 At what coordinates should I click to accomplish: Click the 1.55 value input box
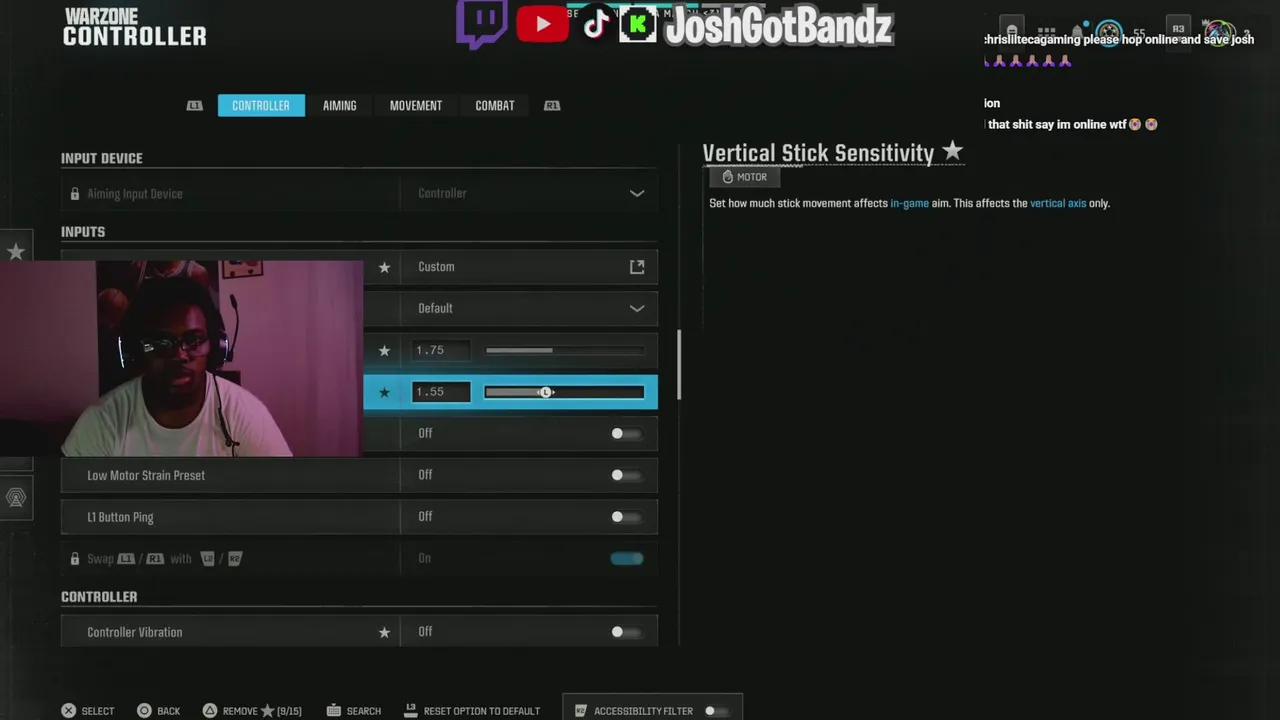(441, 392)
